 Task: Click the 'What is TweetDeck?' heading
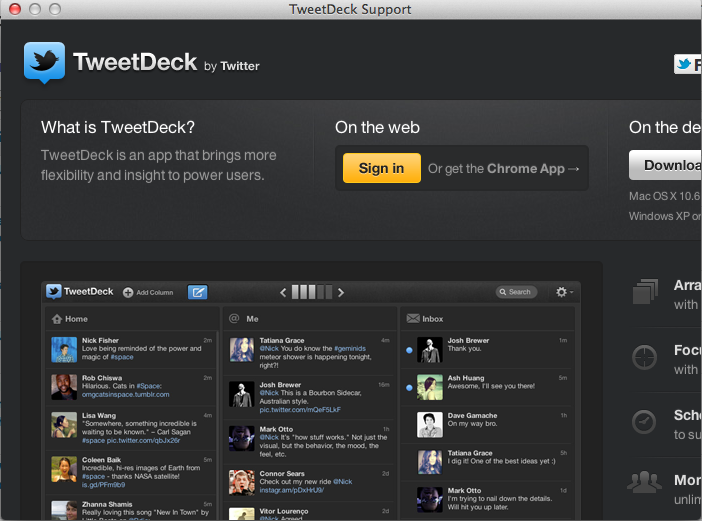click(118, 128)
